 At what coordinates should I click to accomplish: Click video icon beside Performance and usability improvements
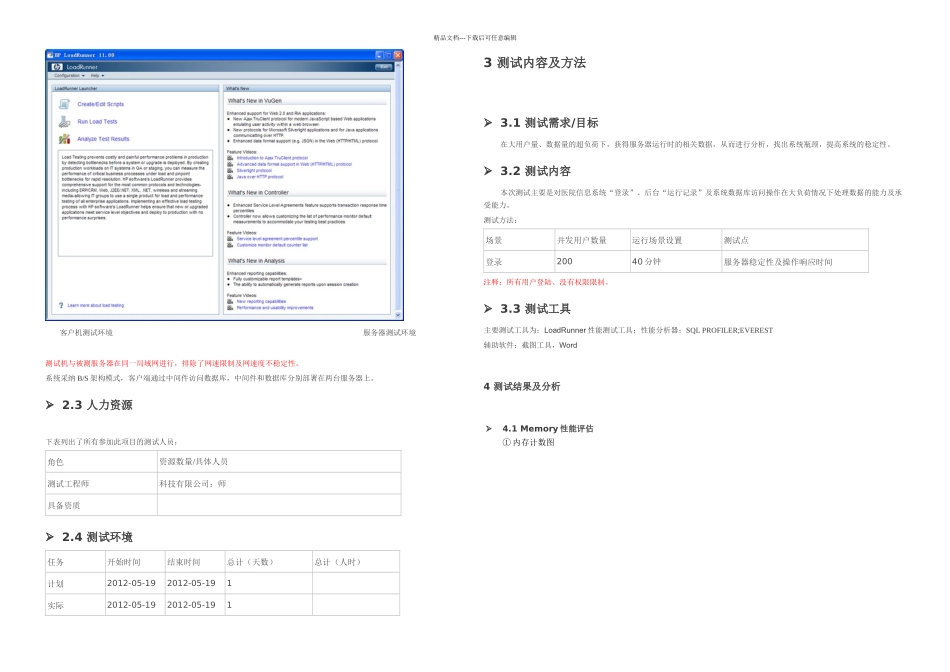coord(230,308)
